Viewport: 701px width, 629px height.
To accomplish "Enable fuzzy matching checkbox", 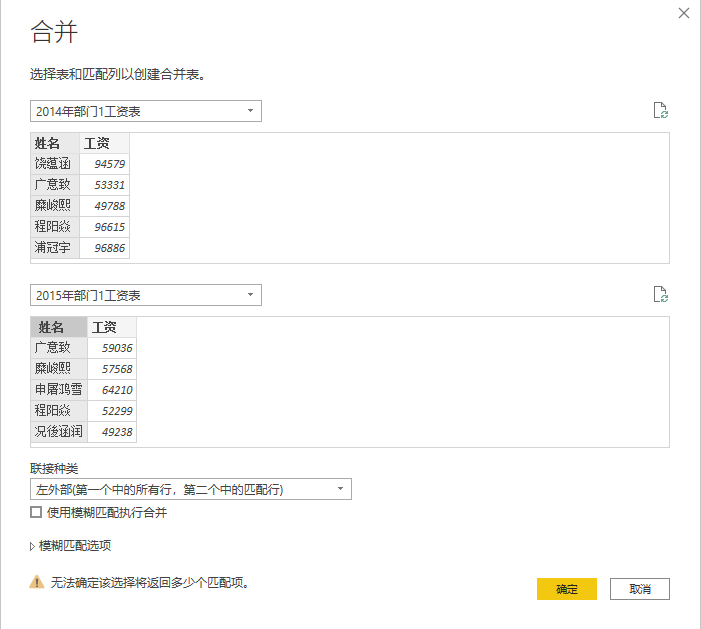I will pos(37,512).
